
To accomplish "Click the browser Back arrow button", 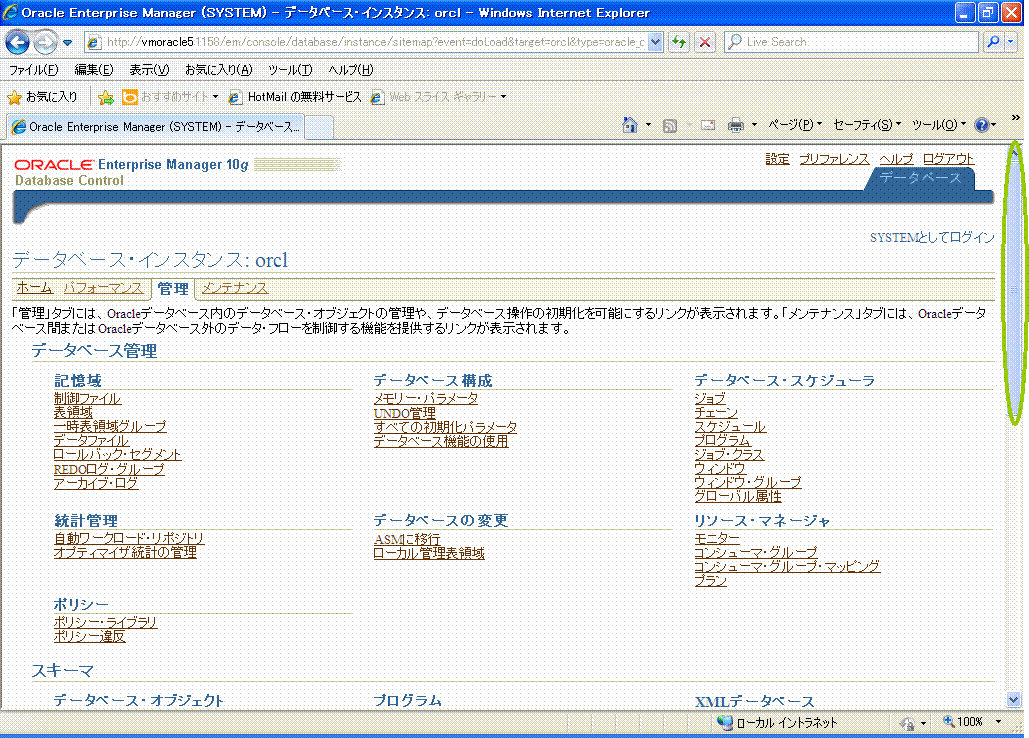I will (18, 43).
